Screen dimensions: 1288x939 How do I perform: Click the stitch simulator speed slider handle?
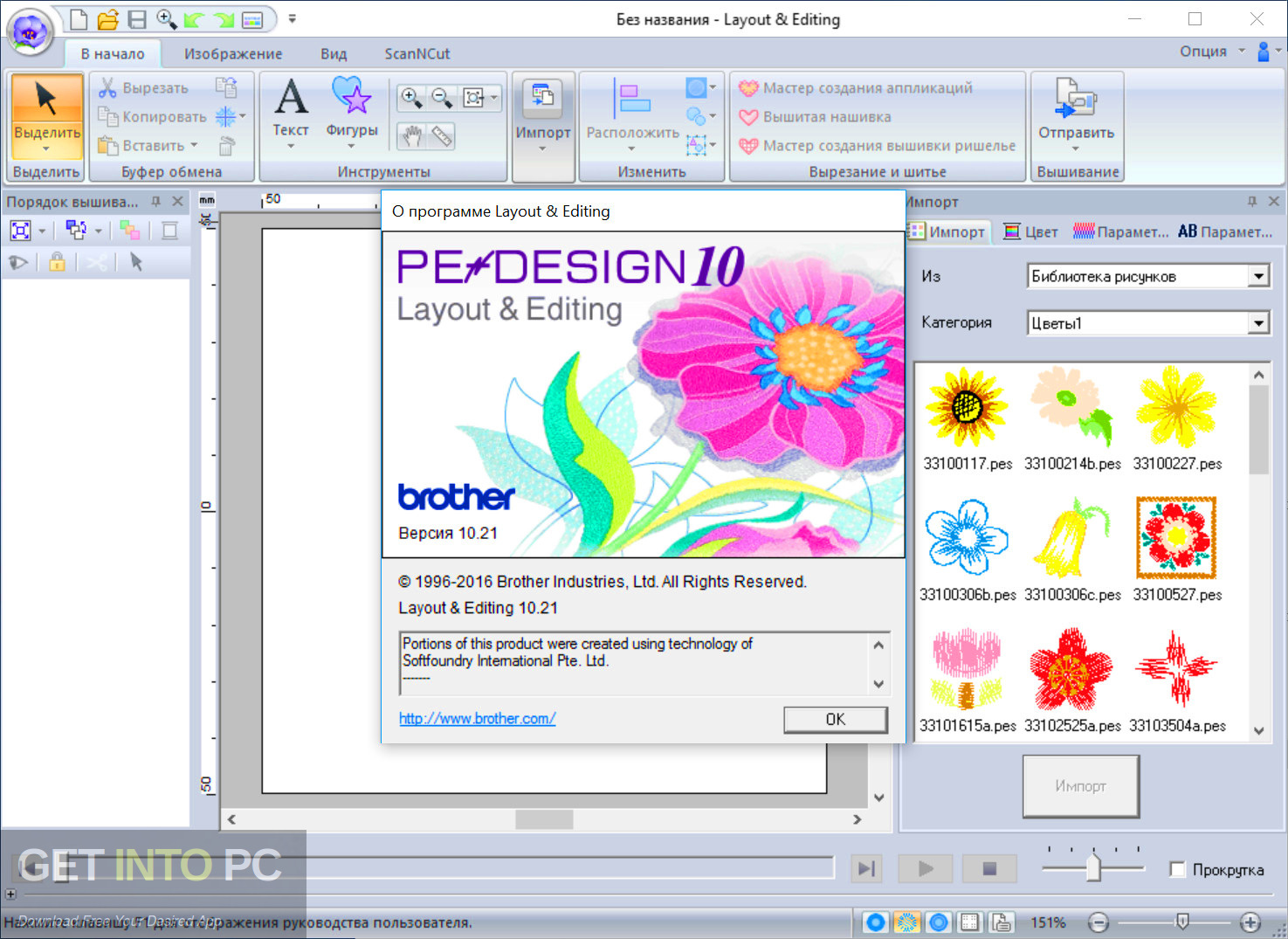1093,867
